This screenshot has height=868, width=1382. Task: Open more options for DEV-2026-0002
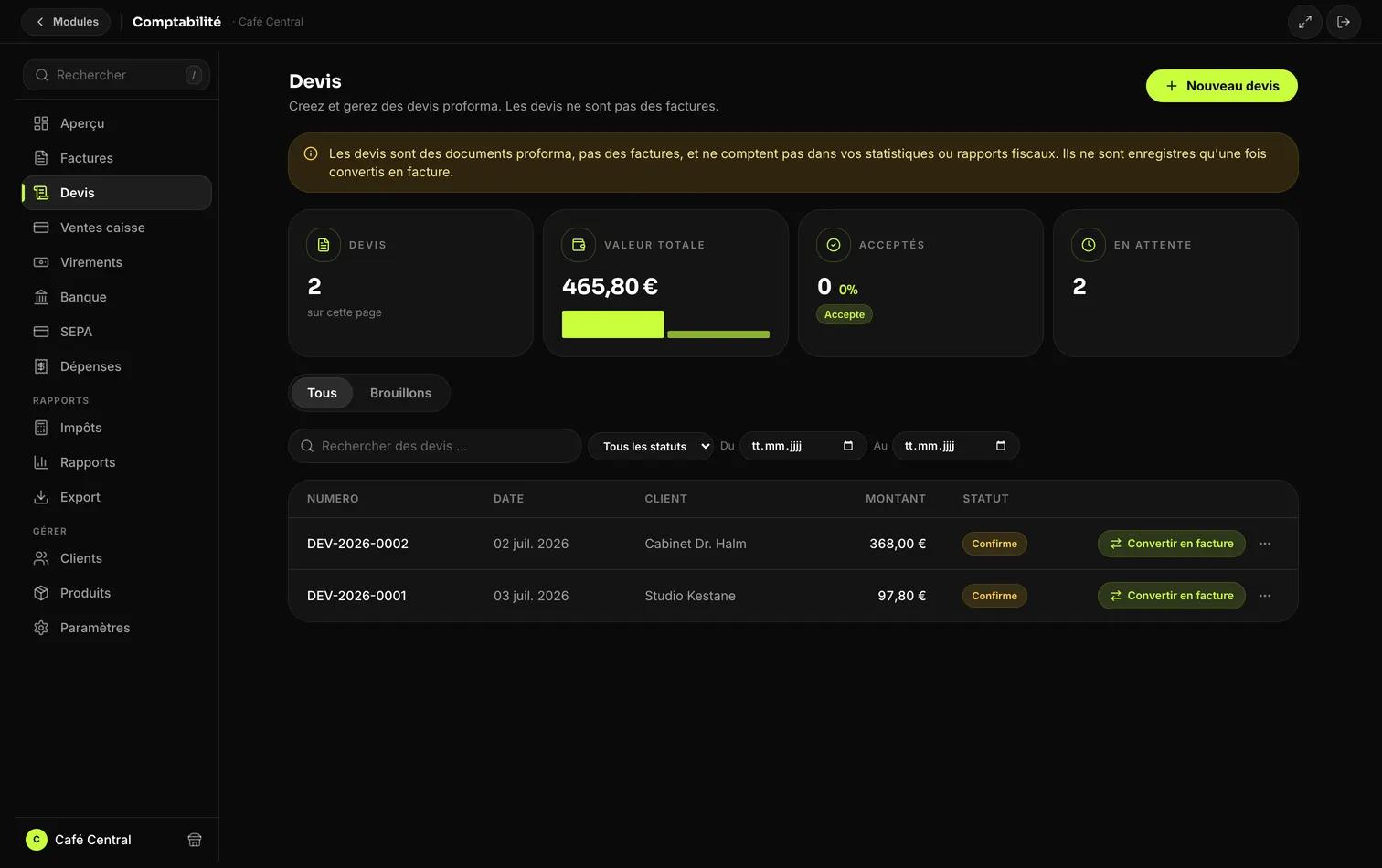point(1265,544)
